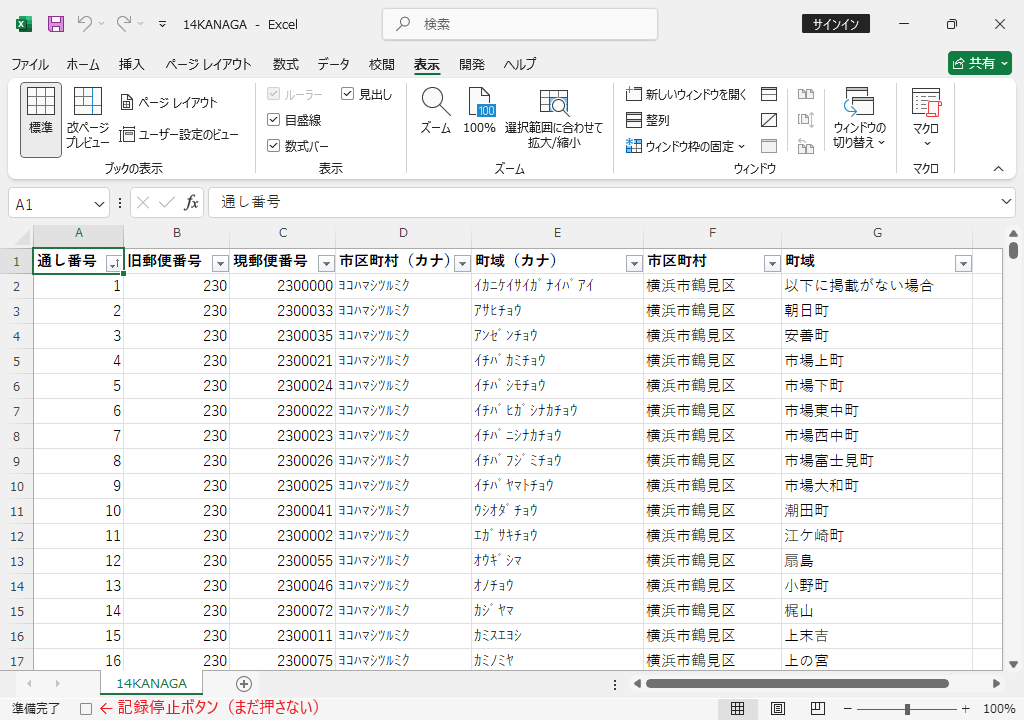1024x720 pixels.
Task: Toggle the 見出し headings checkbox
Action: pyautogui.click(x=347, y=94)
